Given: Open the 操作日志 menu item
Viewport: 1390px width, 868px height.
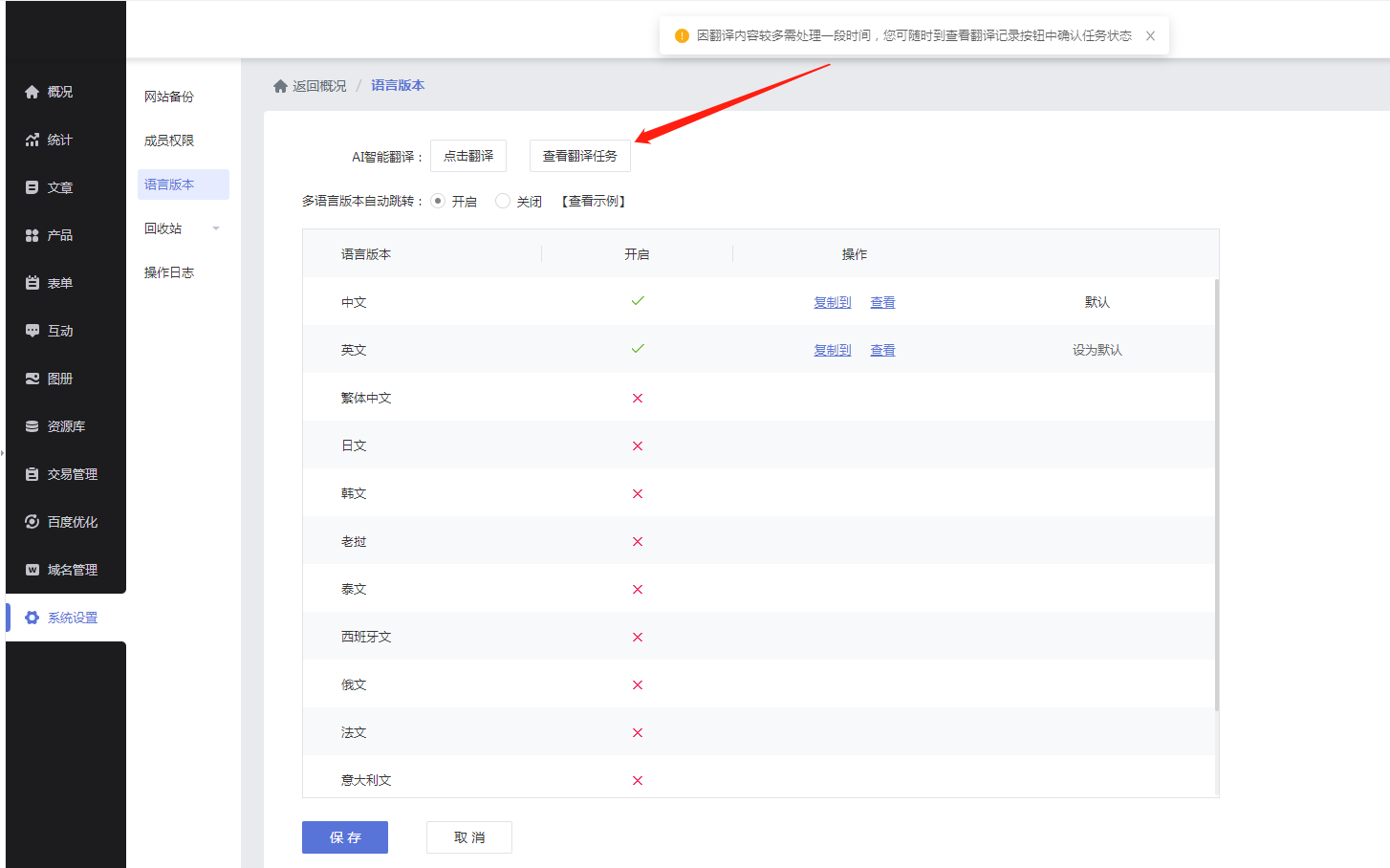Looking at the screenshot, I should click(169, 272).
